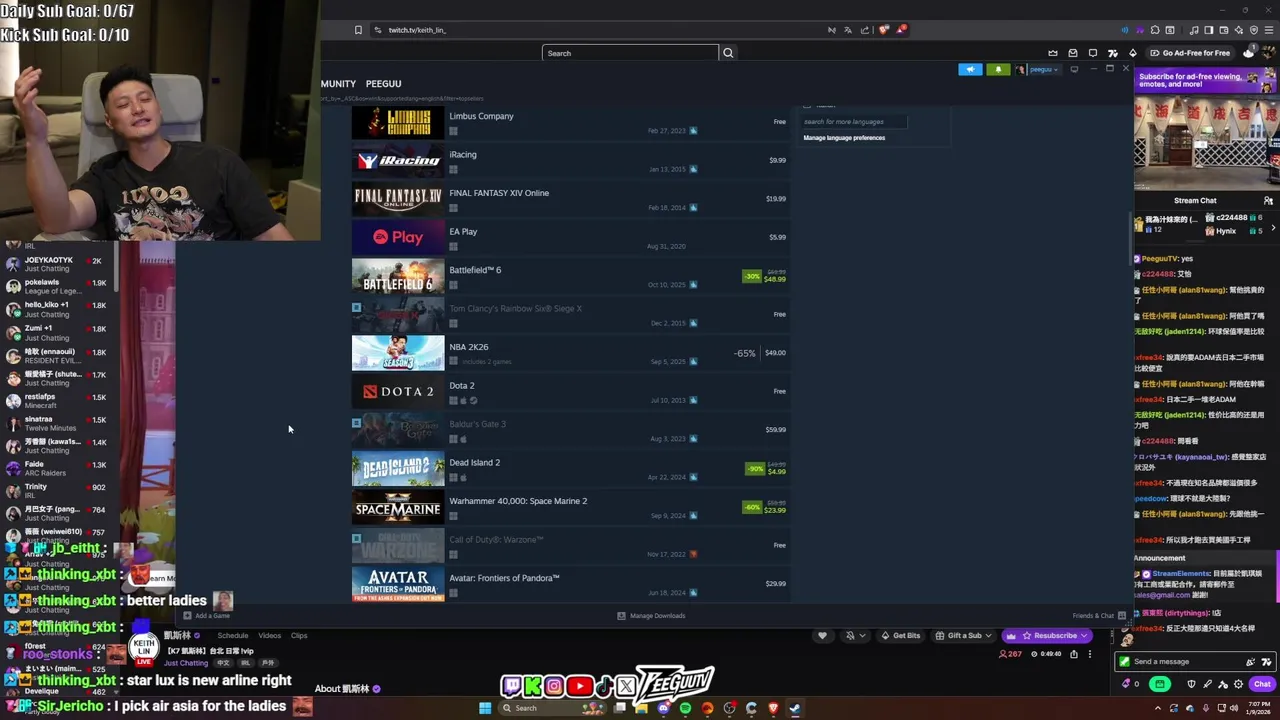Open Warhammer 40,000: Space Marine 2 listing
The width and height of the screenshot is (1280, 720).
pyautogui.click(x=570, y=507)
